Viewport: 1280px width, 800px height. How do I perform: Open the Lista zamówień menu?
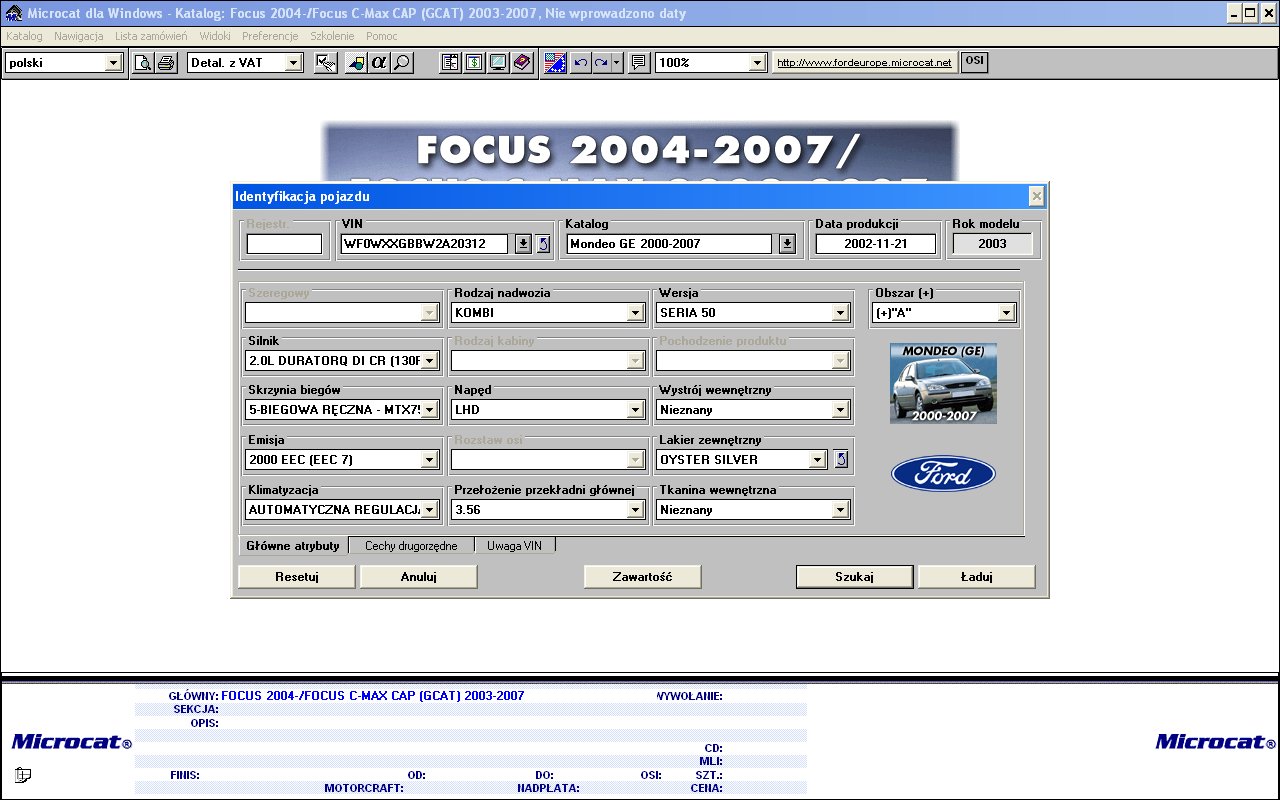pyautogui.click(x=151, y=36)
